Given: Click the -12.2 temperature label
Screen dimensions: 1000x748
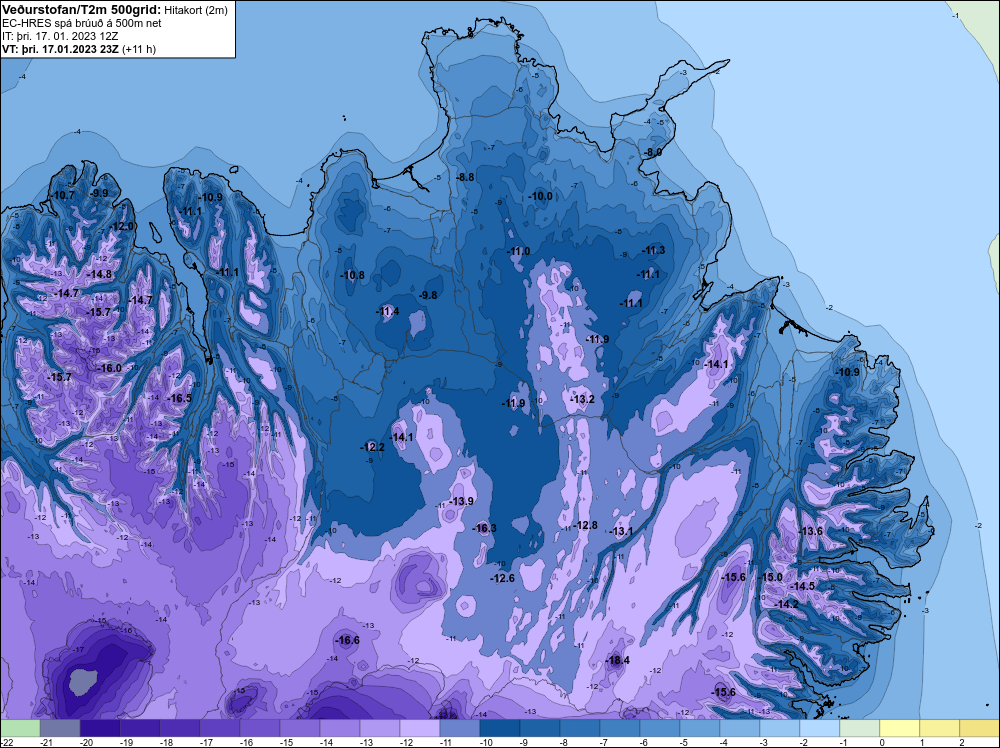Looking at the screenshot, I should coord(372,447).
